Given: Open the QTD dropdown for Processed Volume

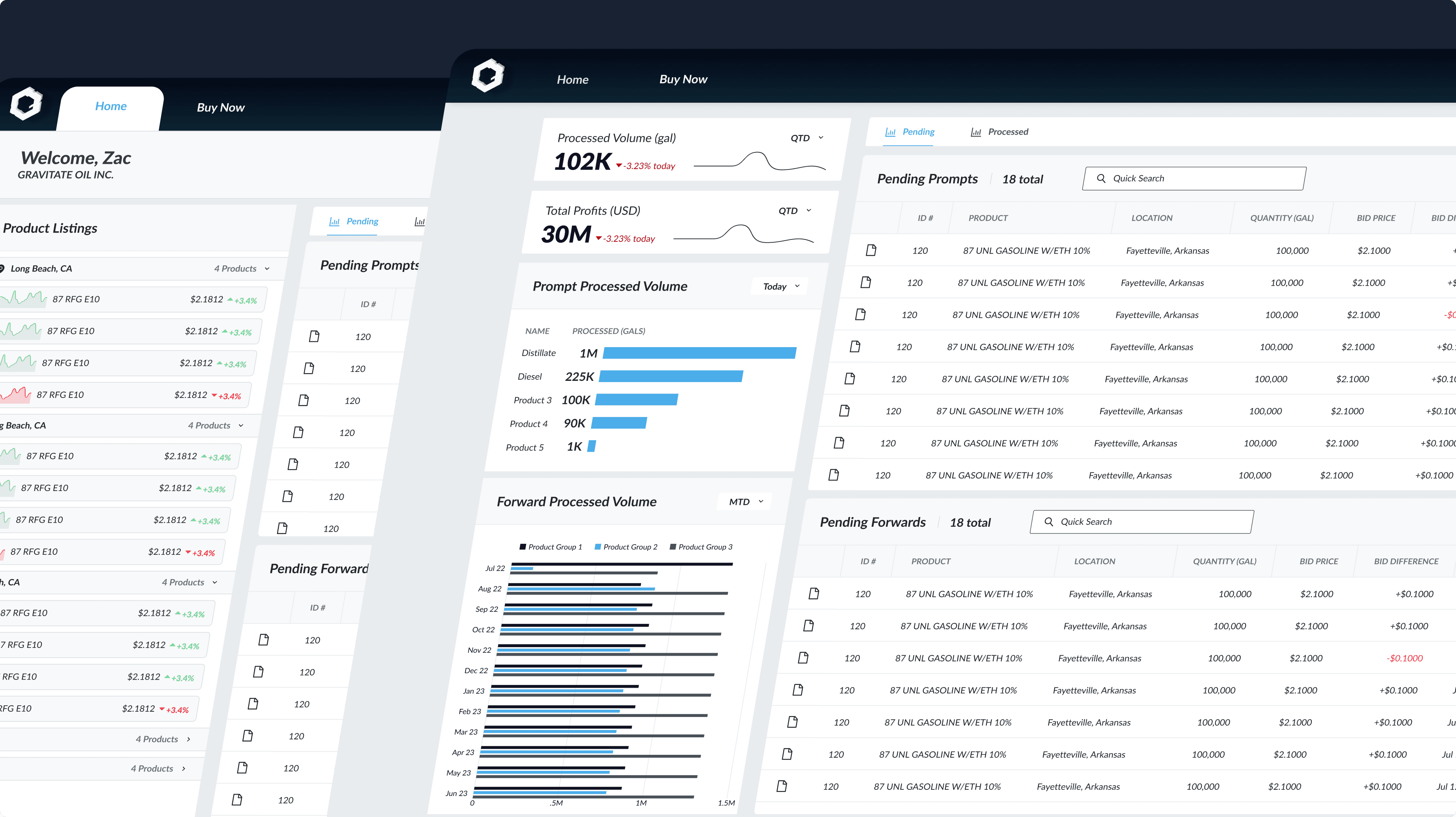Looking at the screenshot, I should pyautogui.click(x=807, y=138).
